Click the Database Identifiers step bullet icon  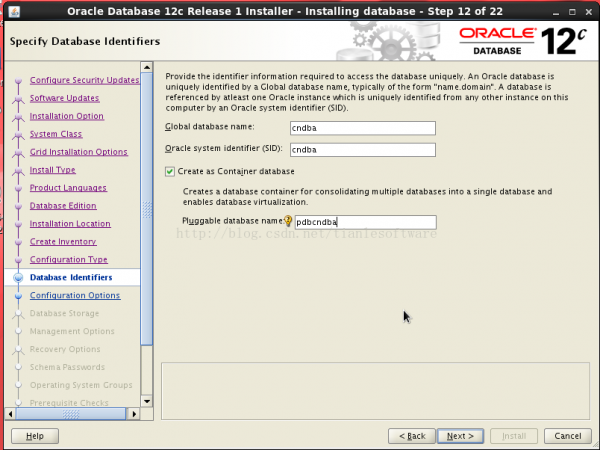(18, 277)
